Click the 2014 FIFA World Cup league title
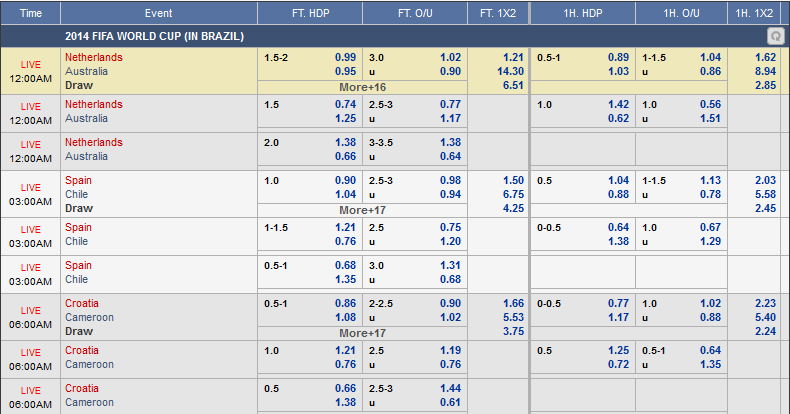The image size is (790, 414). click(154, 36)
